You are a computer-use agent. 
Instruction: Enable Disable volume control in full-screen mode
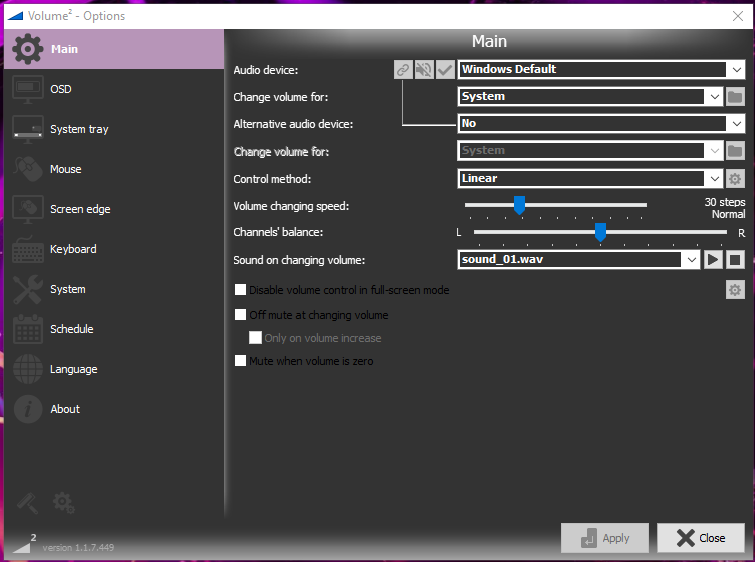point(240,289)
